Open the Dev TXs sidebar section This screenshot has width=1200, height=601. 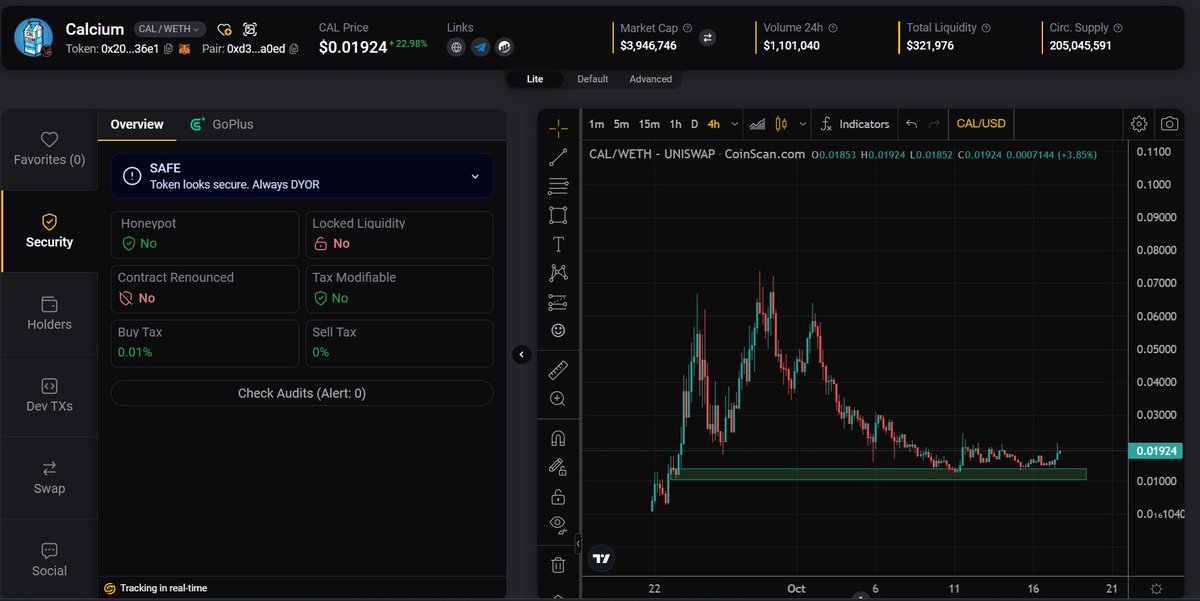point(49,395)
